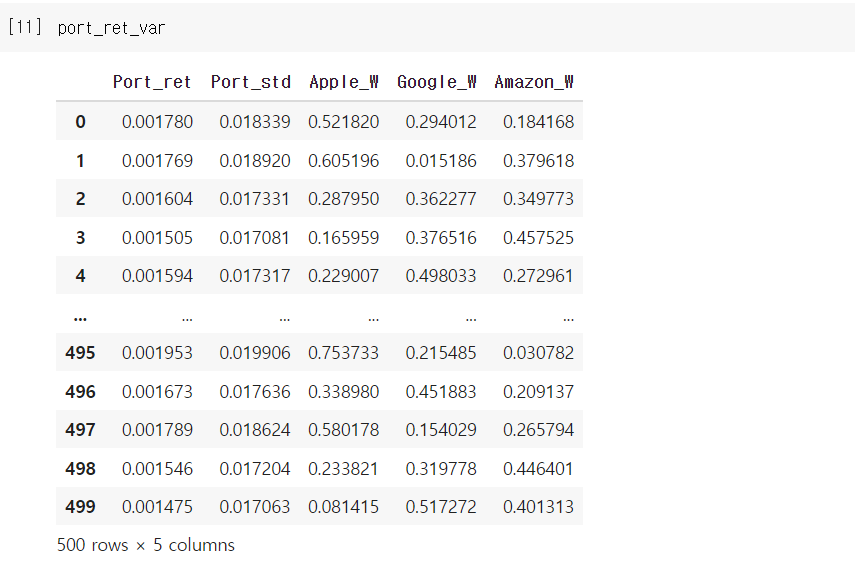This screenshot has height=561, width=856.
Task: Click Port_std value 0.017636
Action: click(x=255, y=392)
